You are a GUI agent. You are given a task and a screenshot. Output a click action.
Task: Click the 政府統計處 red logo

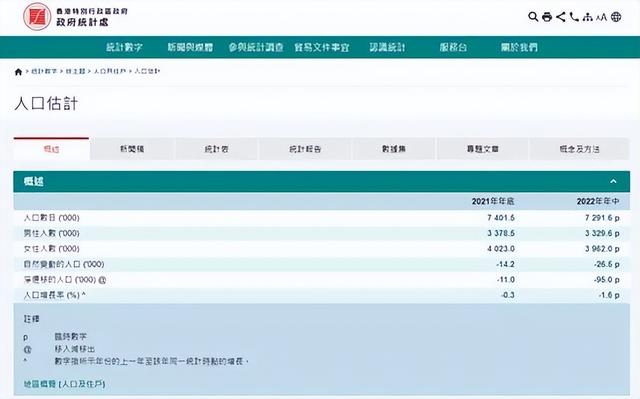(37, 16)
